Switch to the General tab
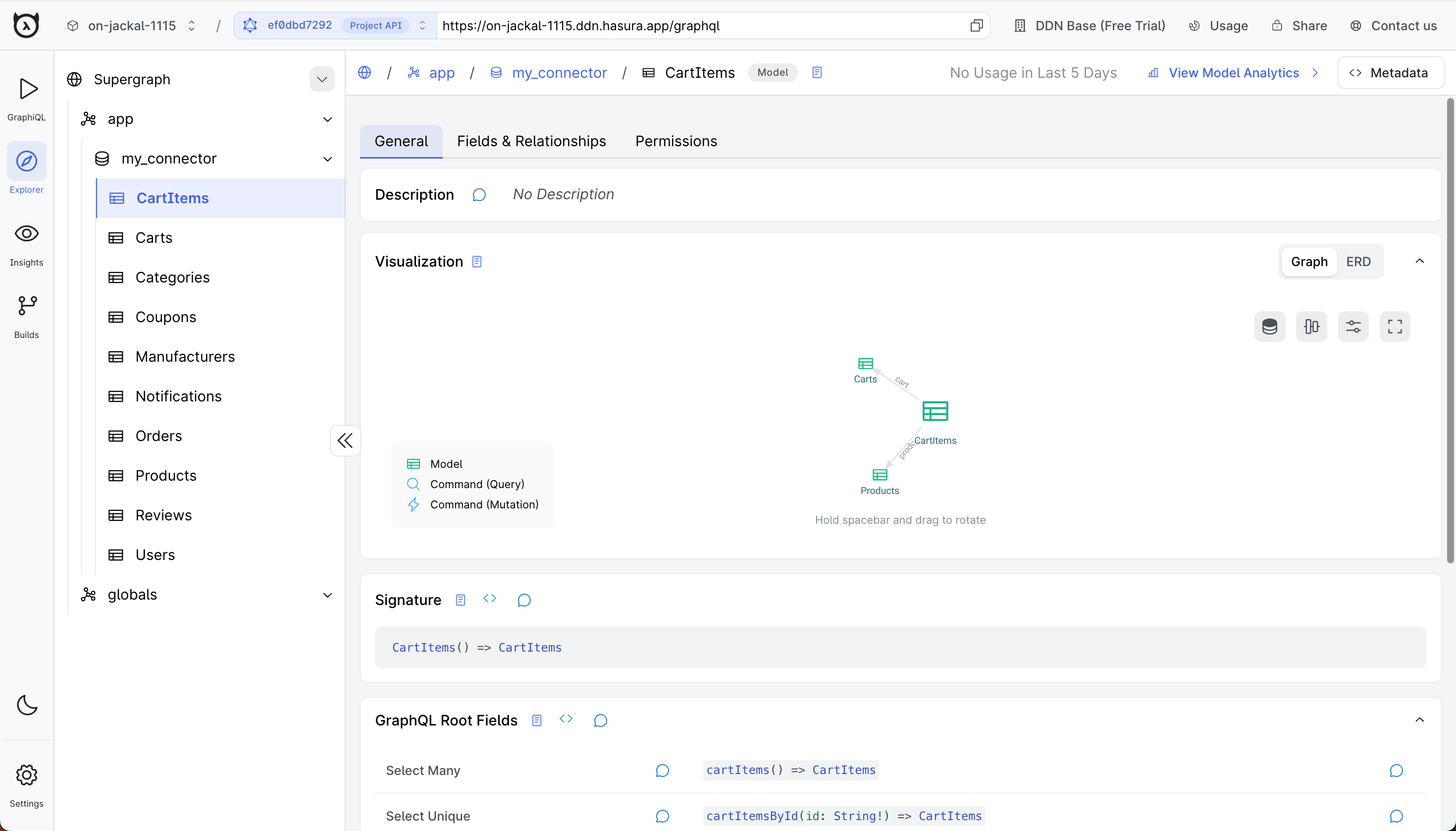Screen dimensions: 1456x831 click(x=401, y=141)
